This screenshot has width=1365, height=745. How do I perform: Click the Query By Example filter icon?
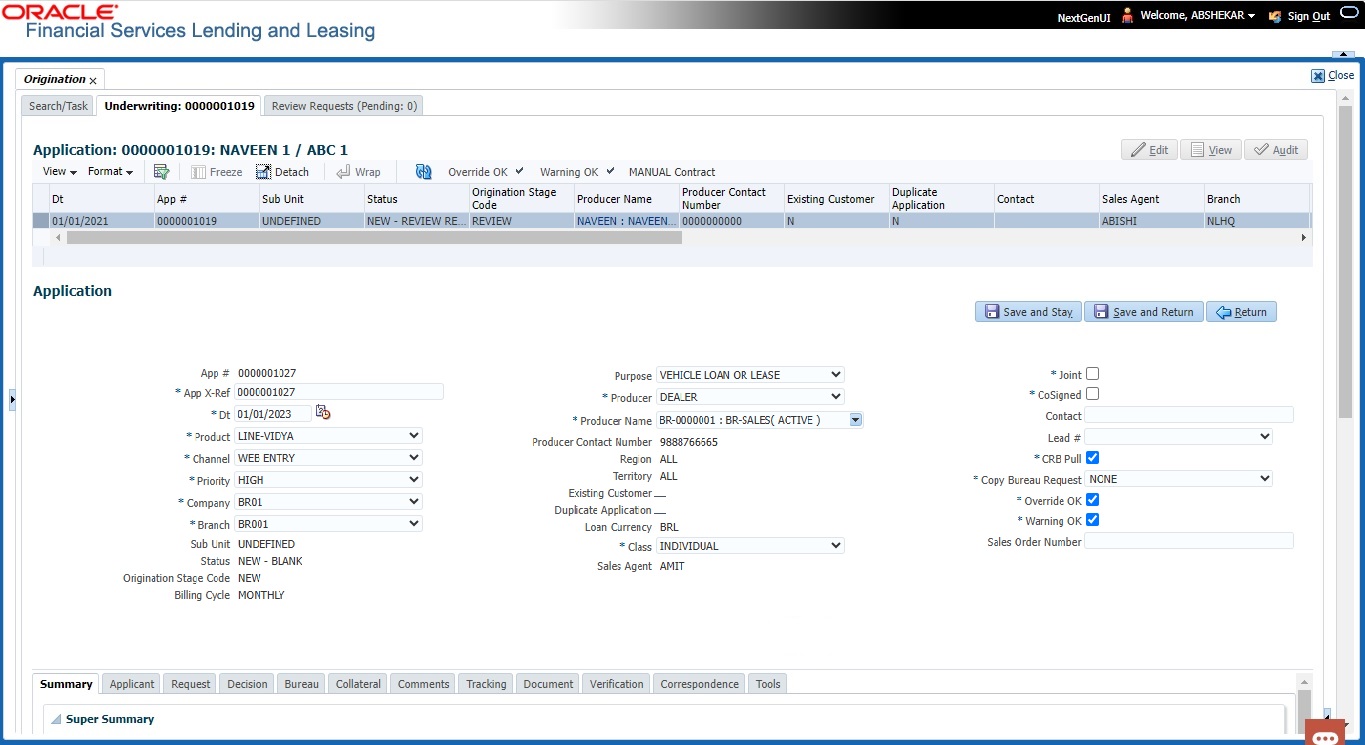click(161, 172)
